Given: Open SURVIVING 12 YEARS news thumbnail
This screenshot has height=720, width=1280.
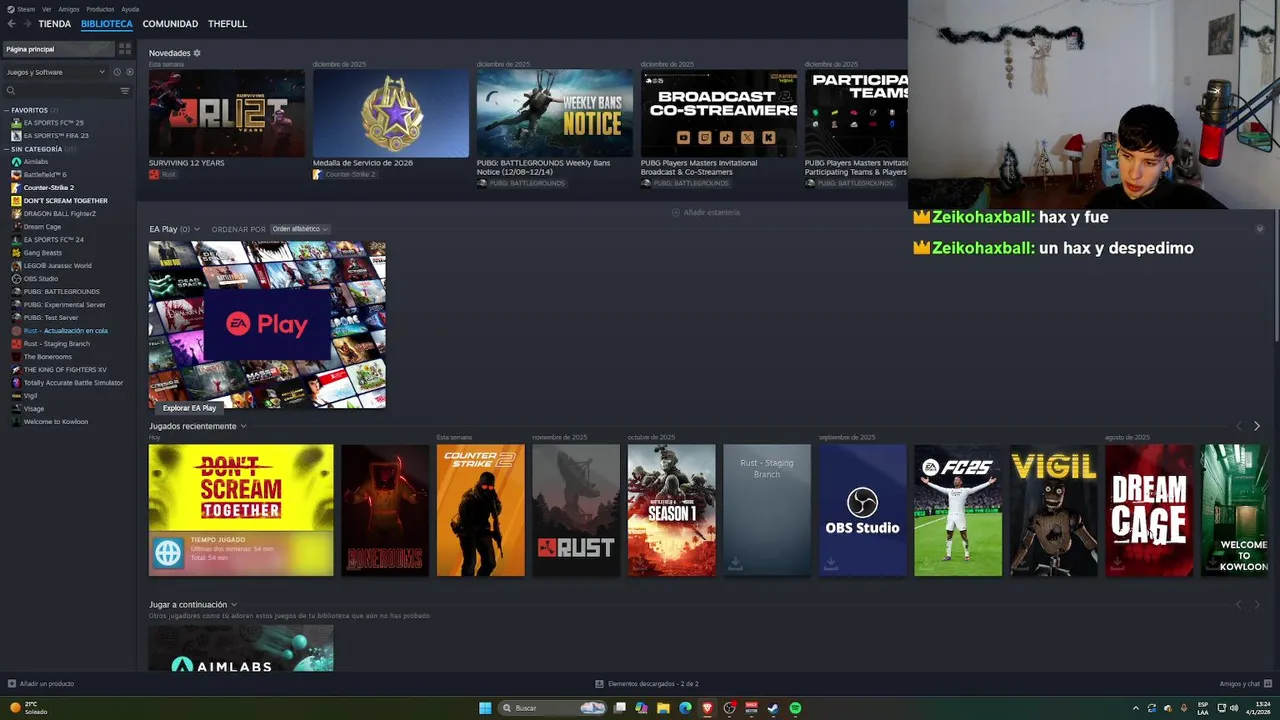Looking at the screenshot, I should (227, 113).
